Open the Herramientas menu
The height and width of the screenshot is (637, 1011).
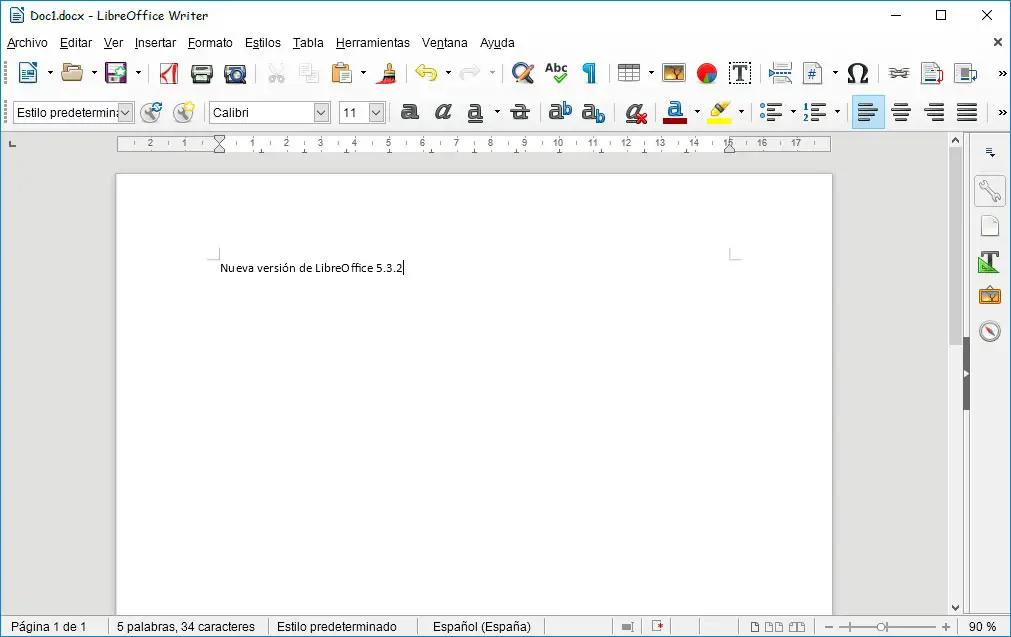click(x=373, y=43)
